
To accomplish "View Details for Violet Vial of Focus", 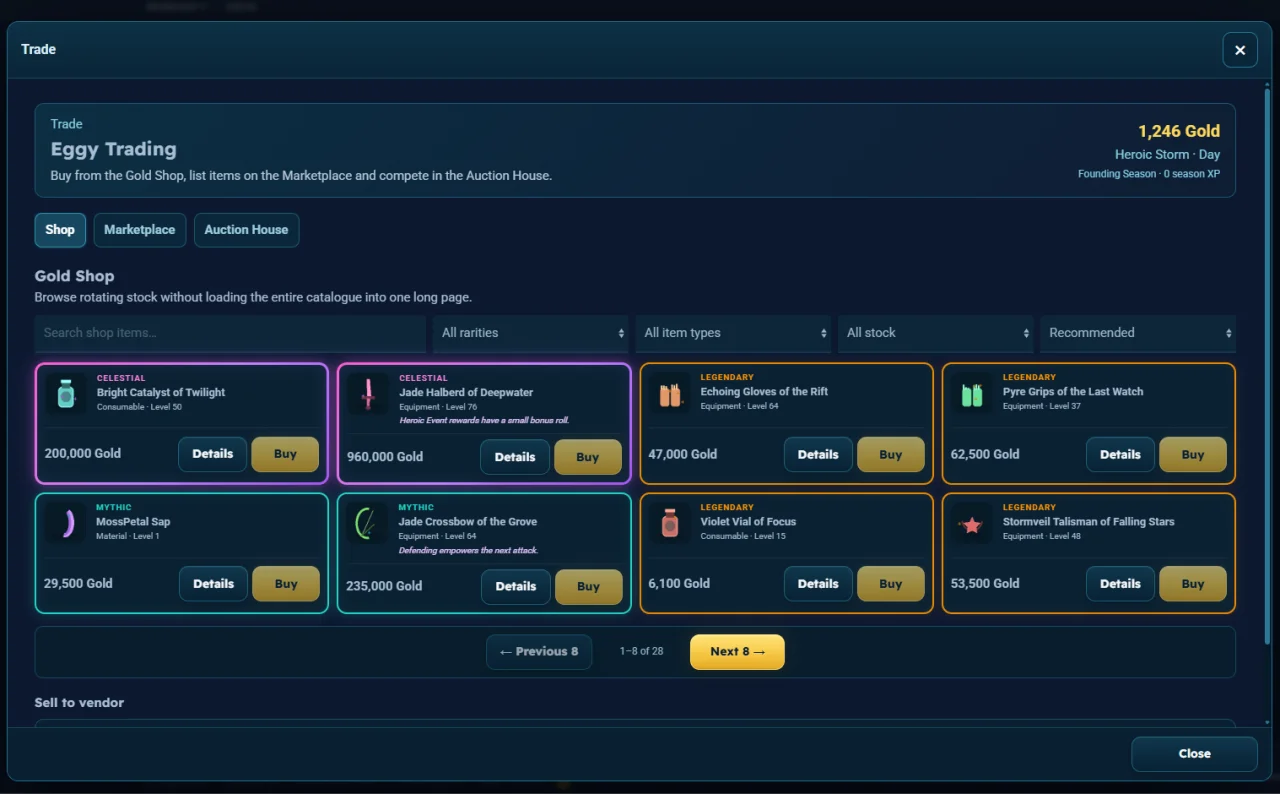I will point(818,584).
